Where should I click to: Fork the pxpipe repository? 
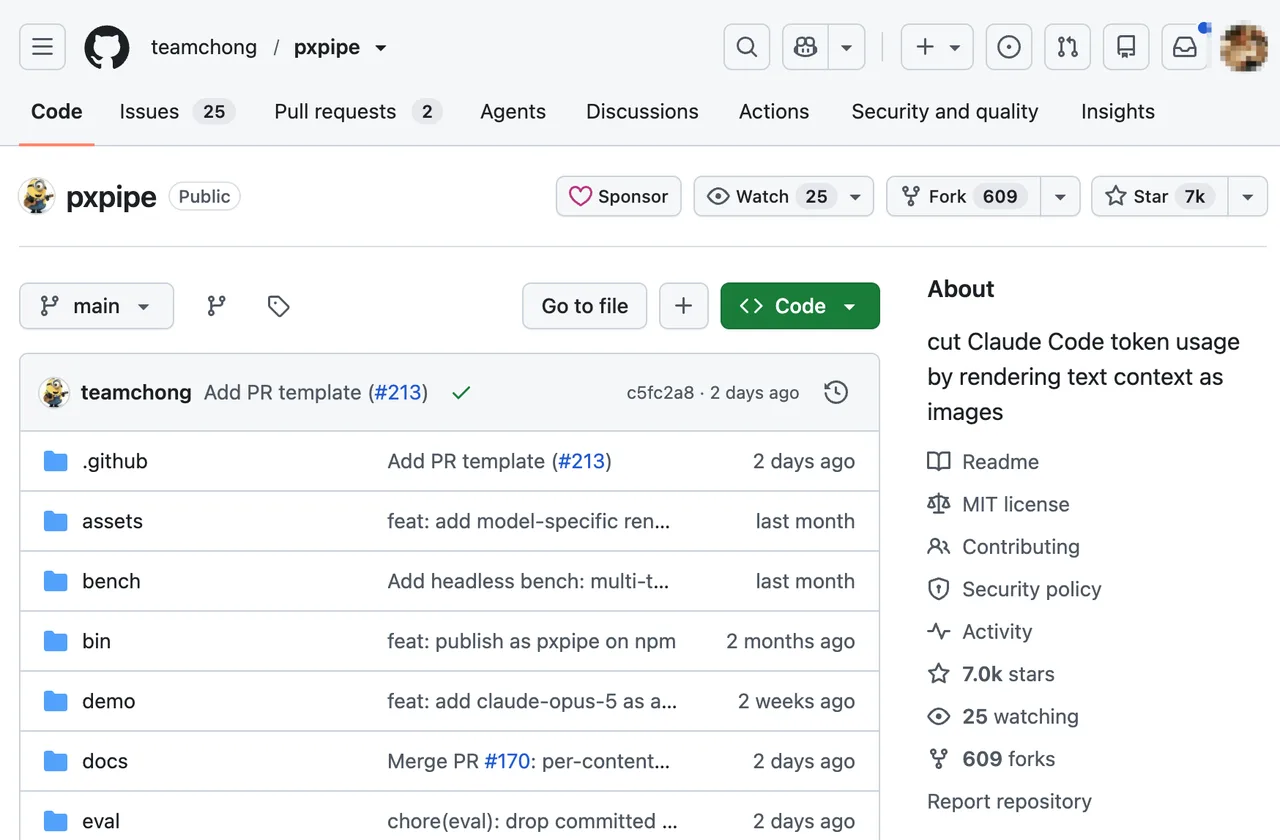(964, 197)
